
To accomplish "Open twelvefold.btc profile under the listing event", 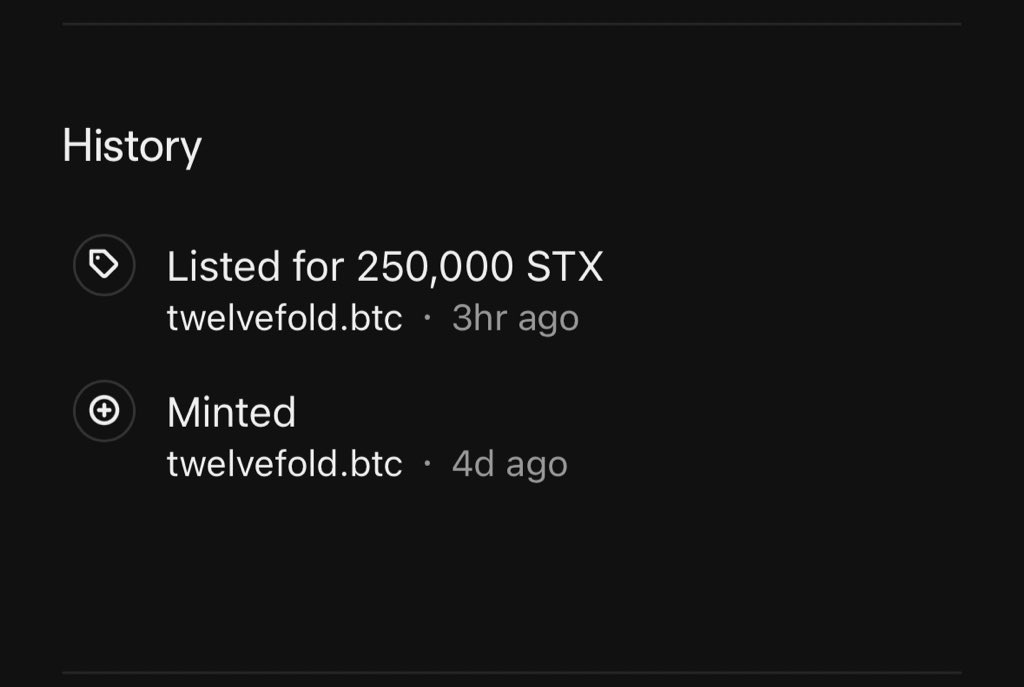I will pos(284,319).
